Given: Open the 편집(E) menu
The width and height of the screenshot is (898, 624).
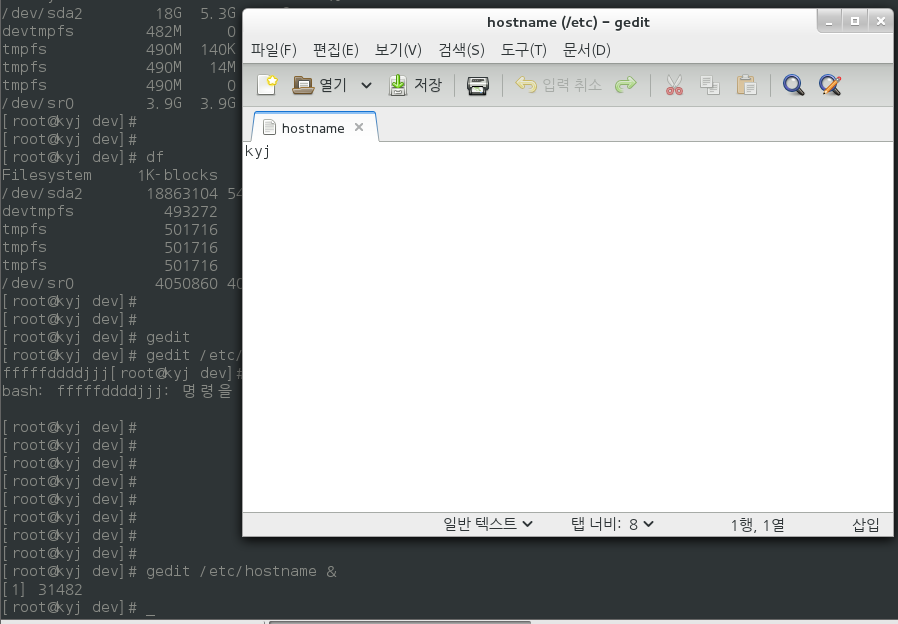Looking at the screenshot, I should point(336,50).
